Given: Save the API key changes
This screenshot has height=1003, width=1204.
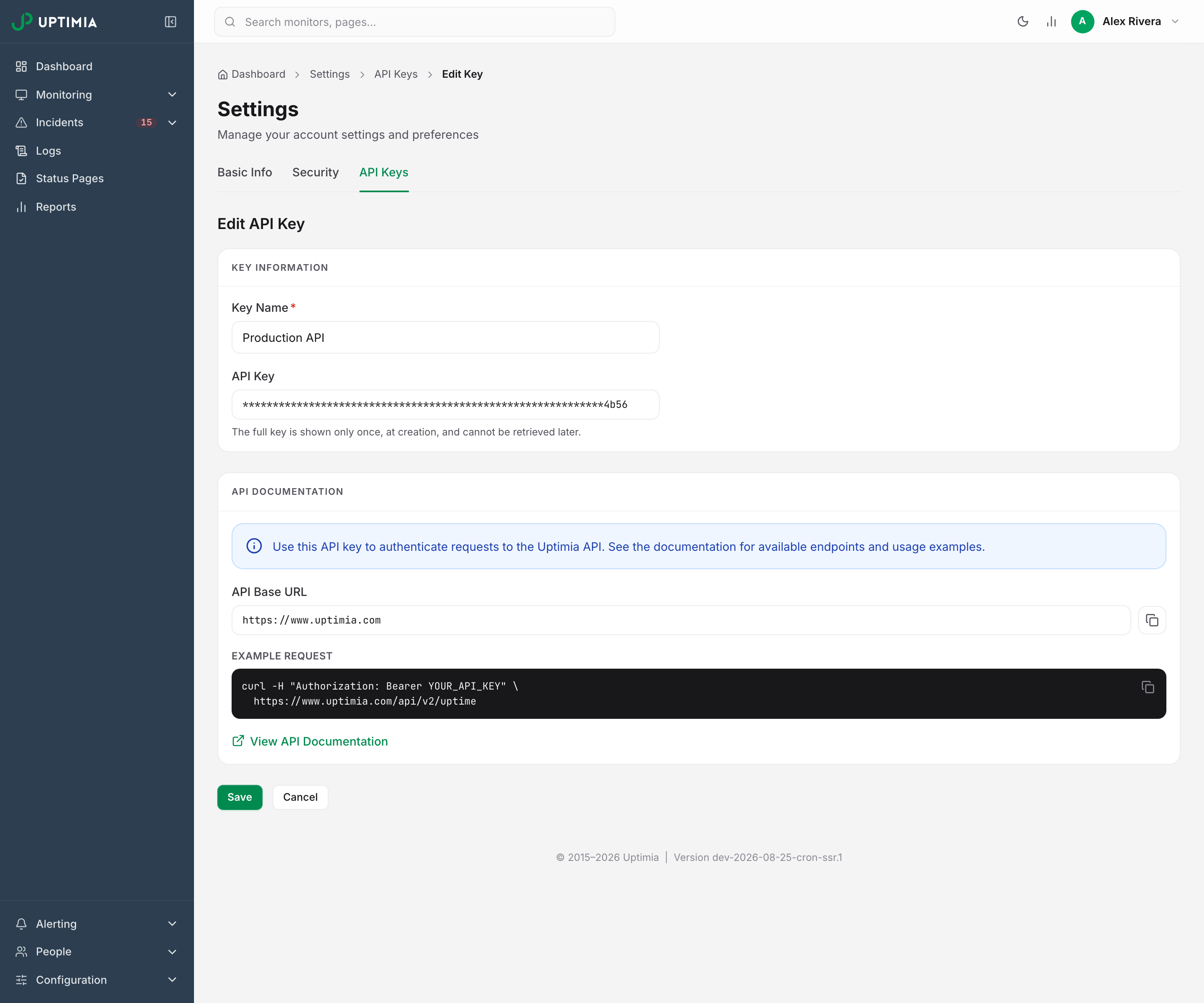Looking at the screenshot, I should 240,797.
